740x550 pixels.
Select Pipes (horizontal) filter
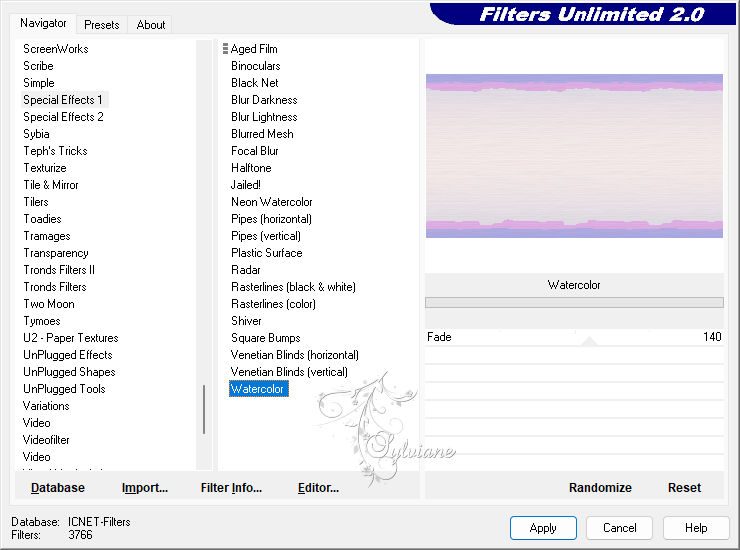(x=271, y=219)
